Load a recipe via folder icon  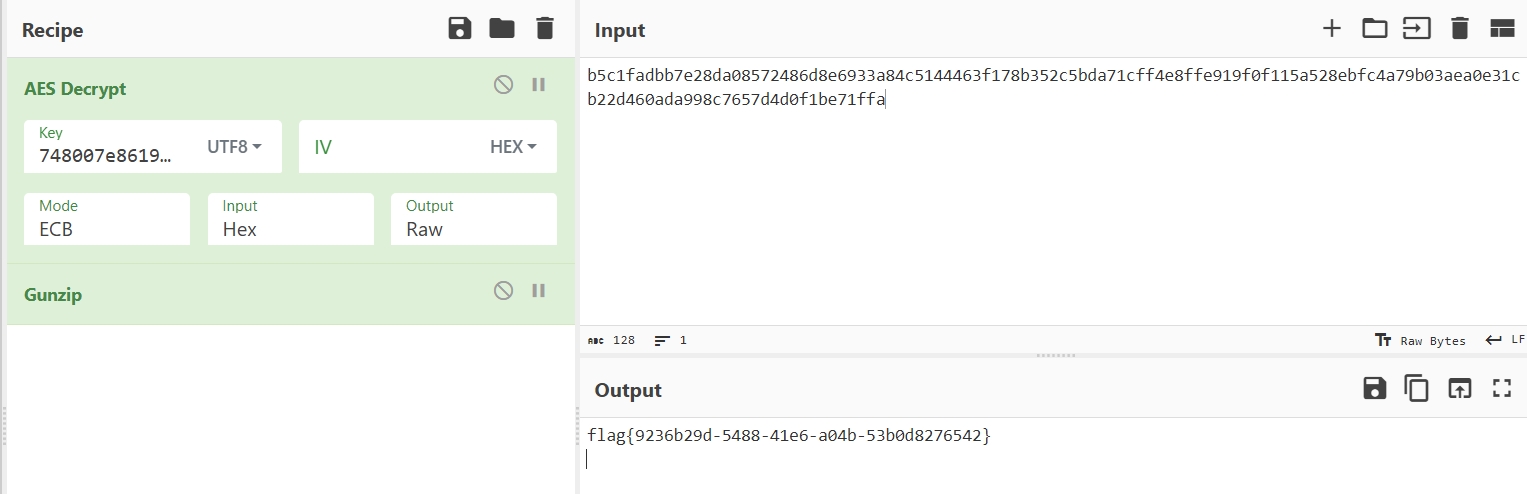(502, 28)
